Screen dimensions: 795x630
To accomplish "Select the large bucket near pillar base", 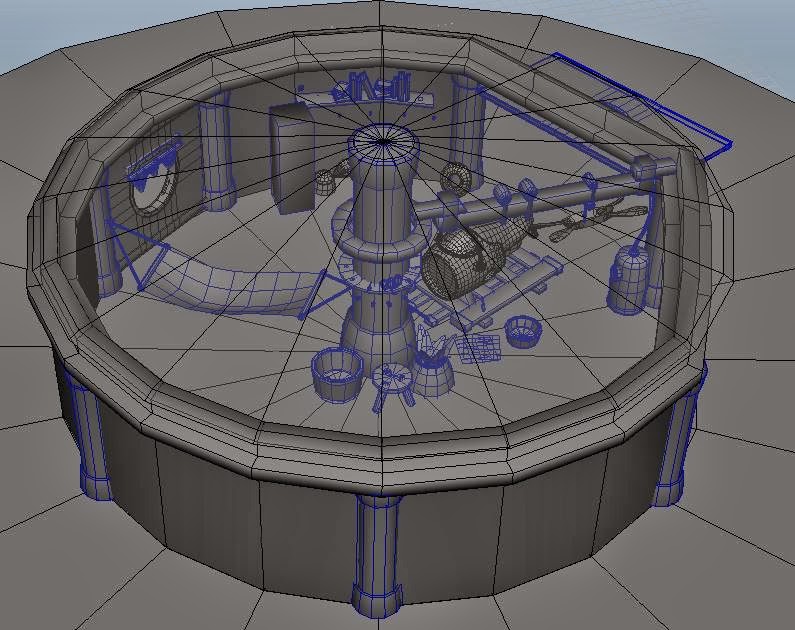I will (337, 374).
